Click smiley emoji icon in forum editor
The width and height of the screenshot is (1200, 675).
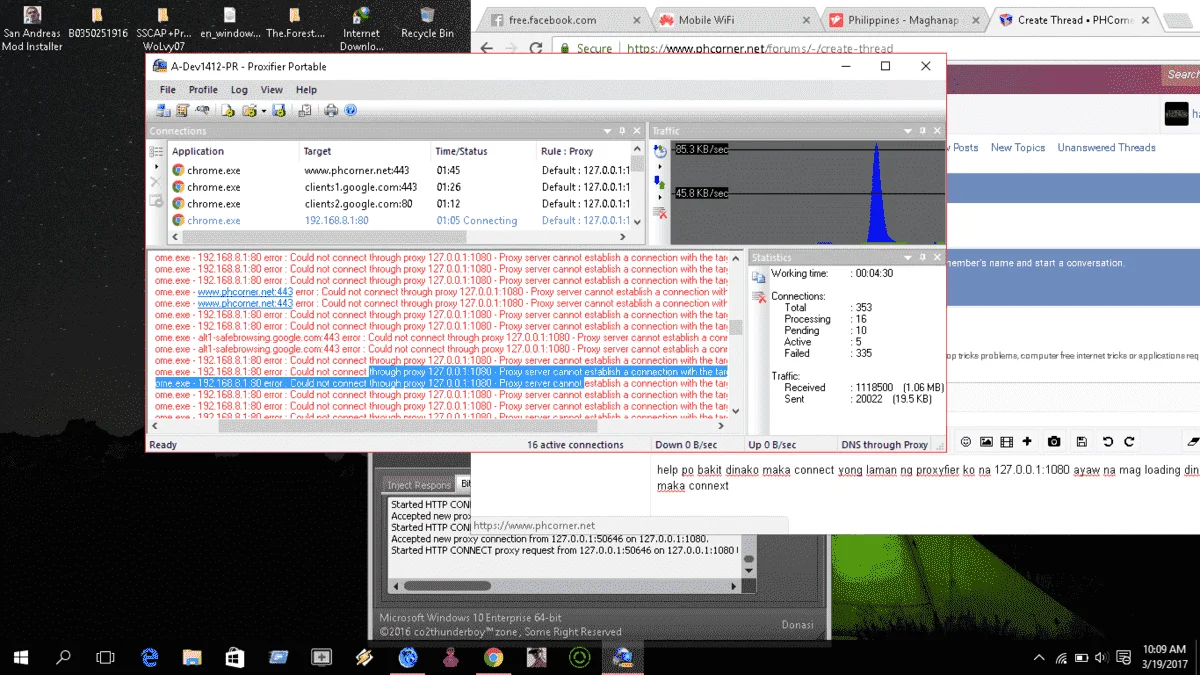click(966, 441)
